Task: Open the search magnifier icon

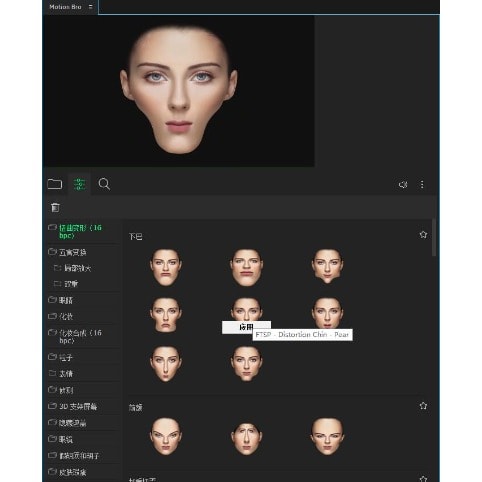Action: coord(104,184)
